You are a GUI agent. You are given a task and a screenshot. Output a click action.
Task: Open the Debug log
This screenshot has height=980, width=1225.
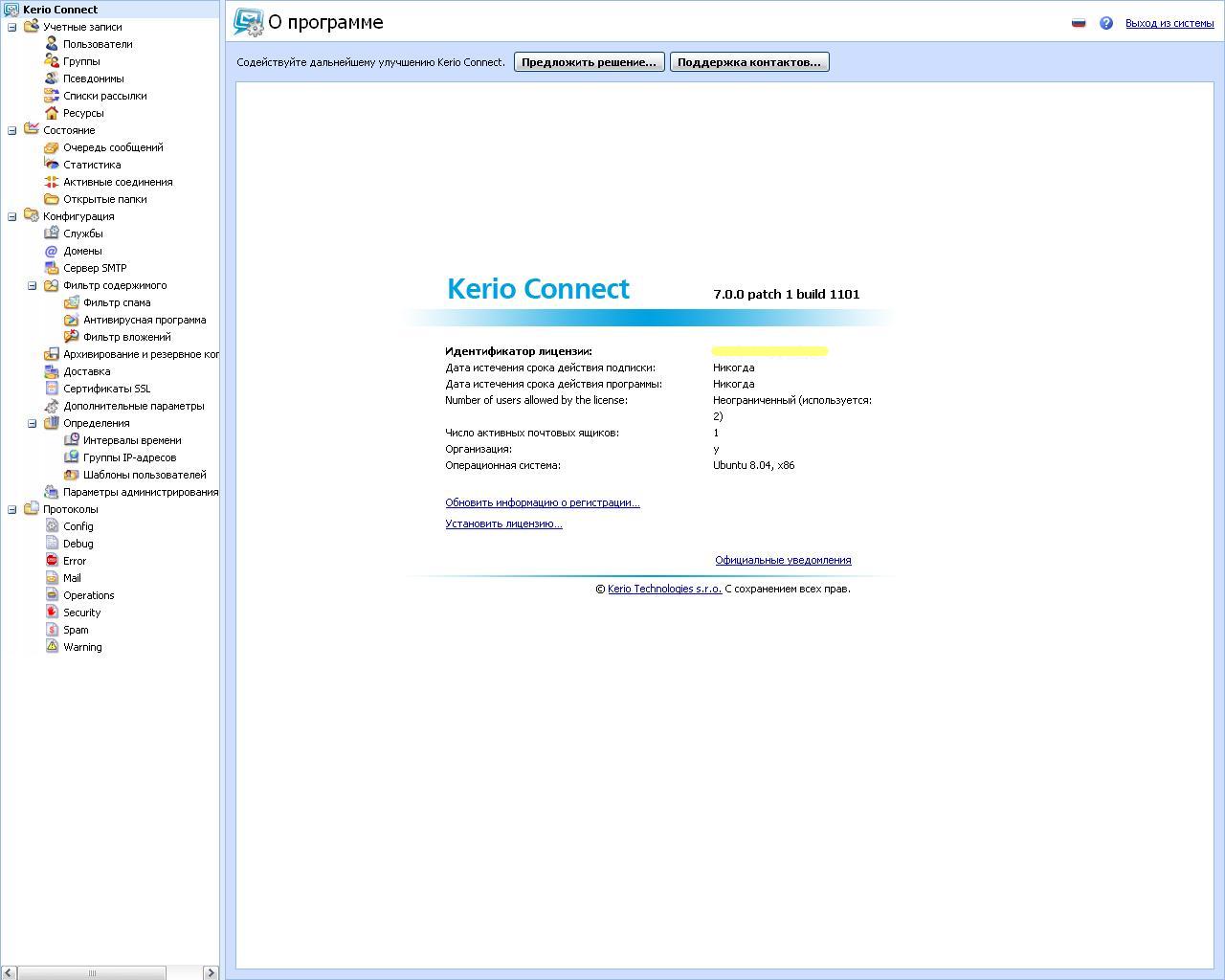pos(78,544)
